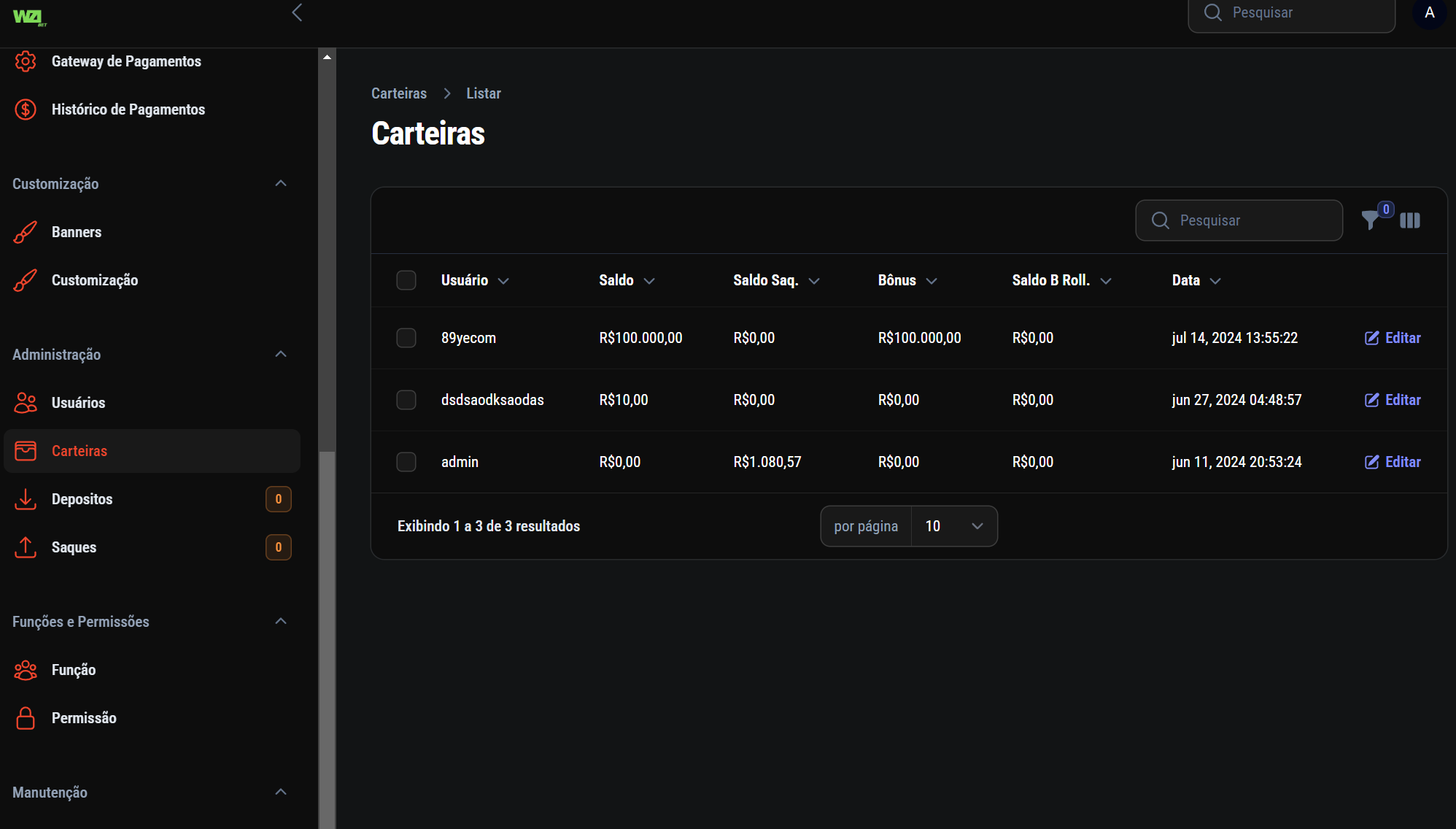Click the Depositos download icon
The width and height of the screenshot is (1456, 829).
[x=26, y=499]
